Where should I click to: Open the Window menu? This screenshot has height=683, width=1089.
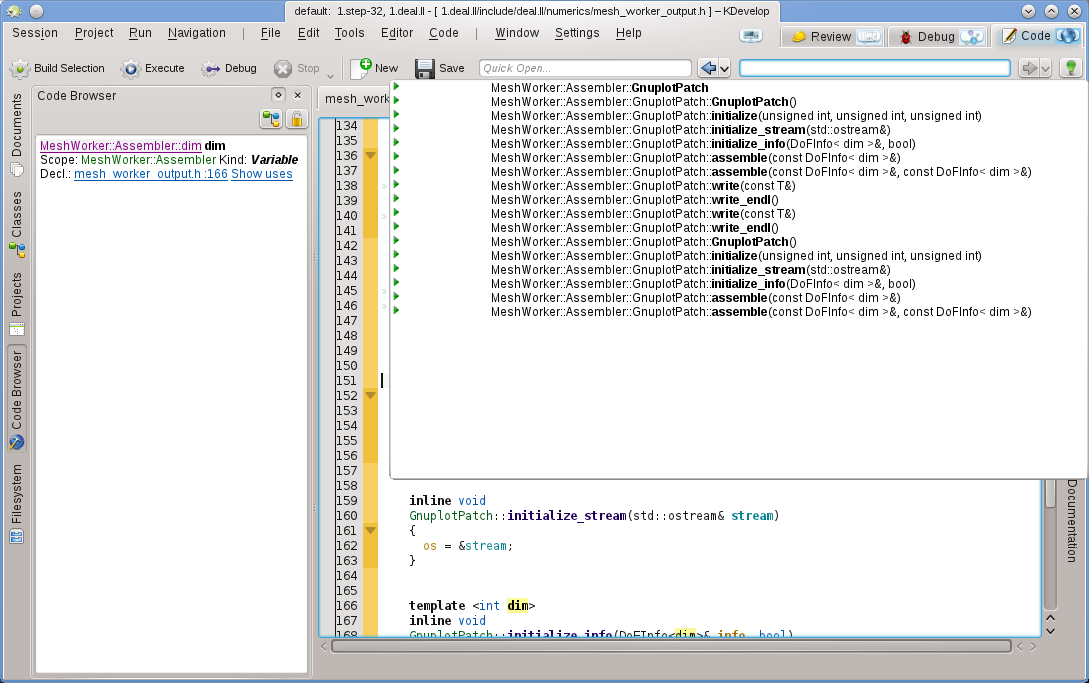[x=517, y=33]
